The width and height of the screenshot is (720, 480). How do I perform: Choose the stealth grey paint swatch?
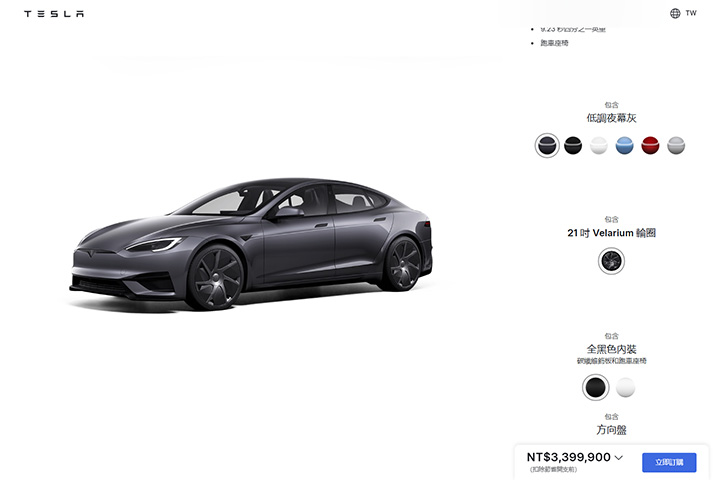click(x=547, y=146)
